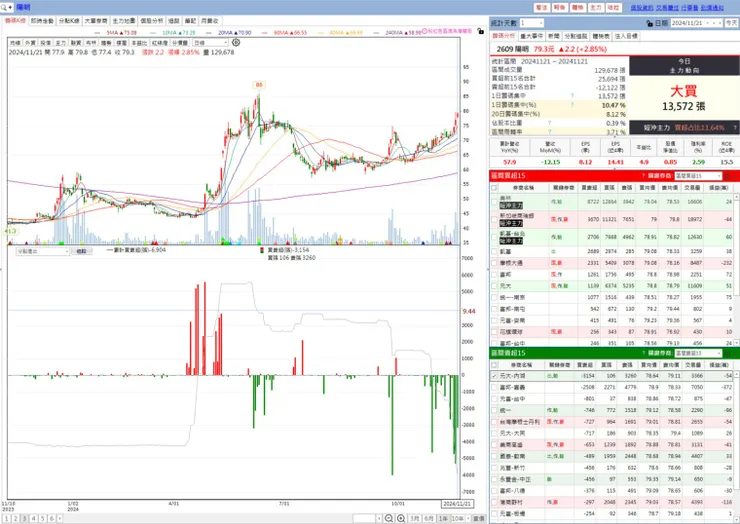
Task: Click the help question mark in 區間買超15 header
Action: coord(643,176)
